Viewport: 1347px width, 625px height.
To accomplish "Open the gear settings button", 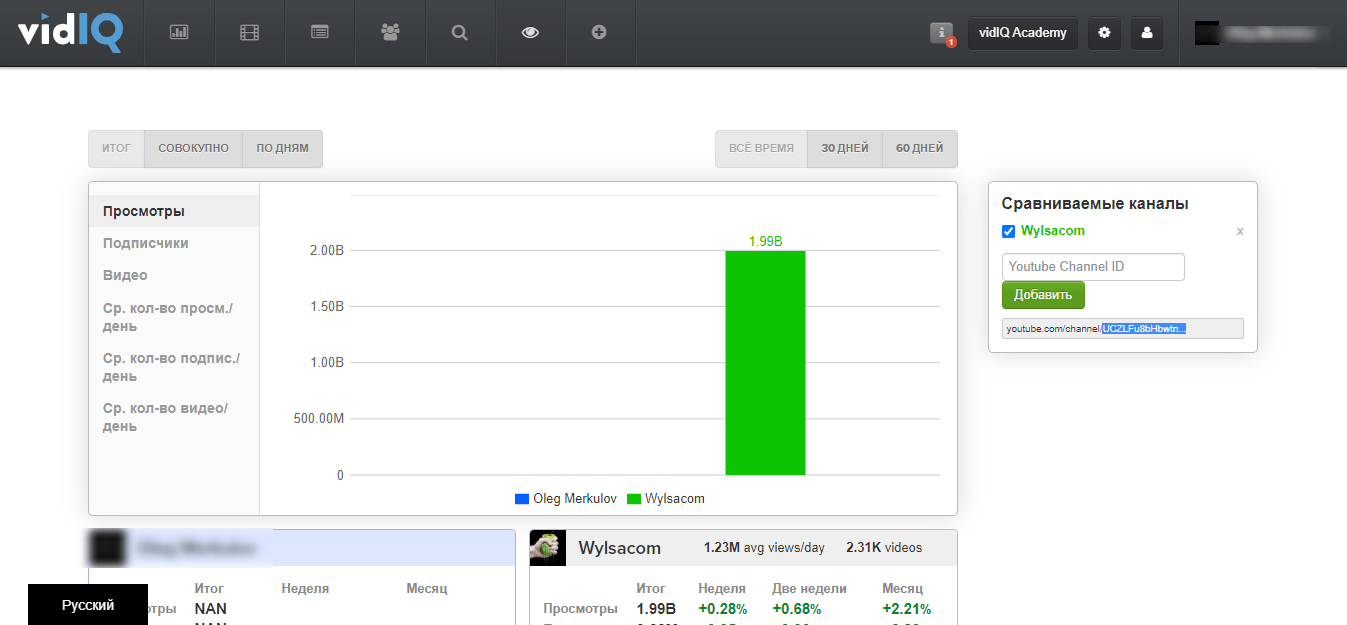I will [x=1104, y=32].
